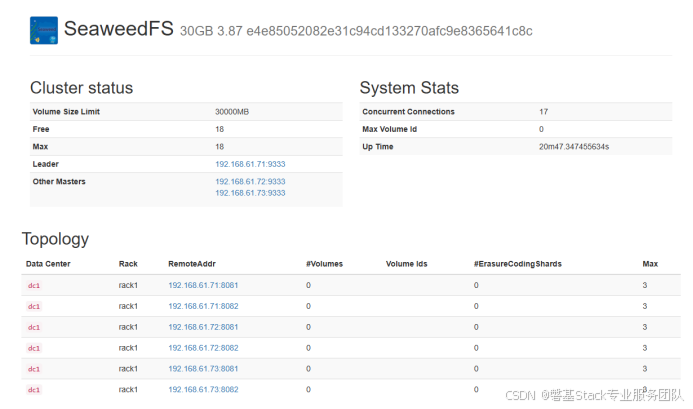The height and width of the screenshot is (409, 693).
Task: Open leader link 192.168.61.71:9333
Action: (x=250, y=164)
